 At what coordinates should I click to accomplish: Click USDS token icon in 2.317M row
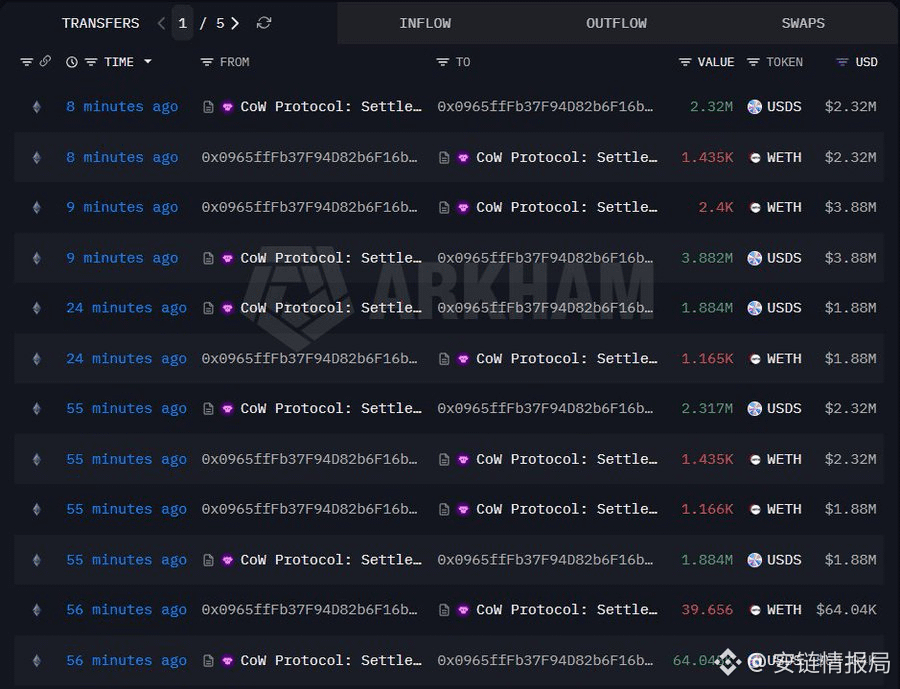pyautogui.click(x=755, y=409)
